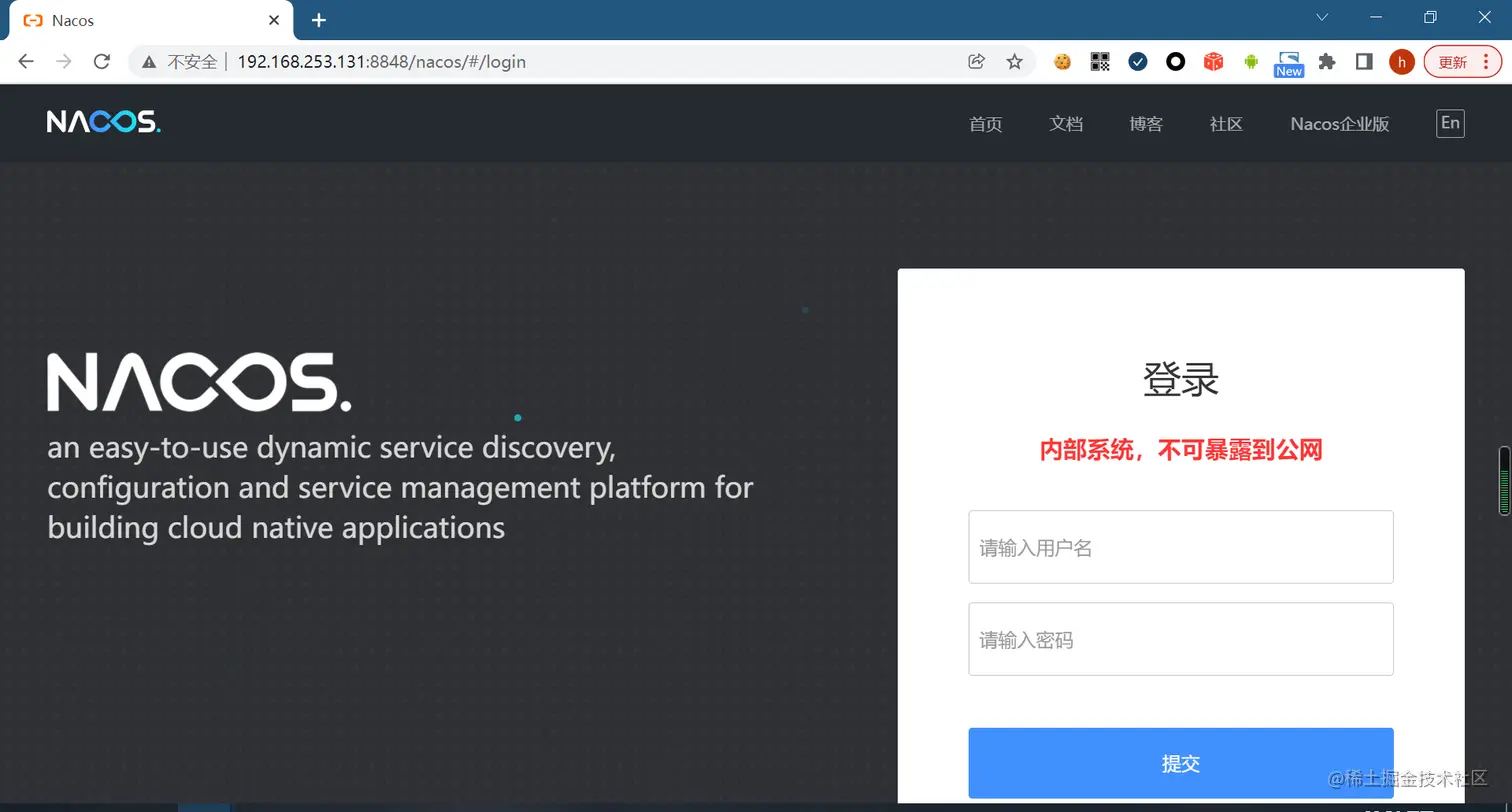
Task: Click the address bar URL
Action: [x=382, y=62]
